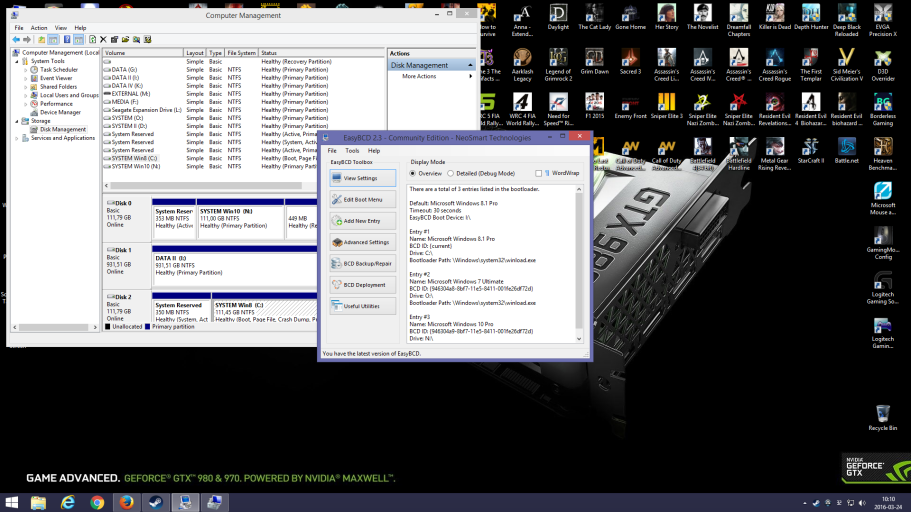Click the View Settings button in EasyBCD
Viewport: 911px width, 512px height.
click(363, 178)
